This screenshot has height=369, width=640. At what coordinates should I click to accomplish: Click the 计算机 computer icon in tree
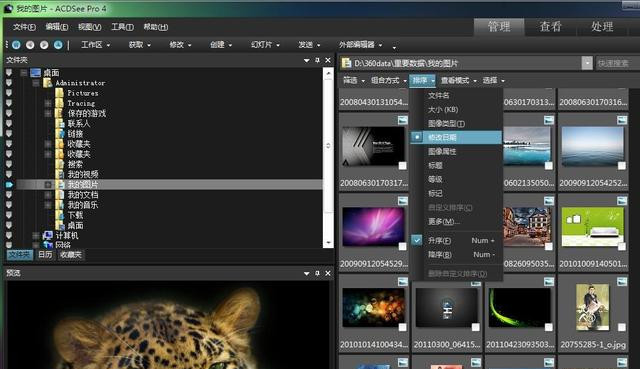tap(48, 235)
